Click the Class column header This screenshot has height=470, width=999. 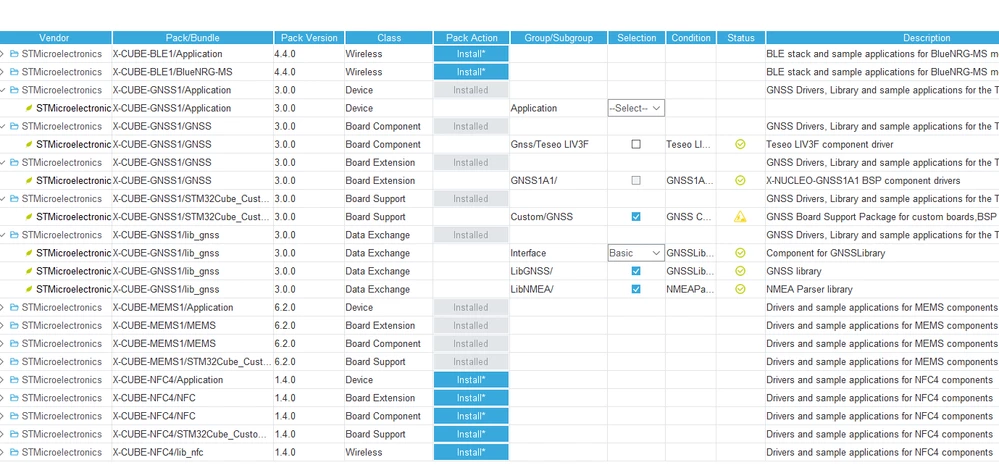pos(389,38)
